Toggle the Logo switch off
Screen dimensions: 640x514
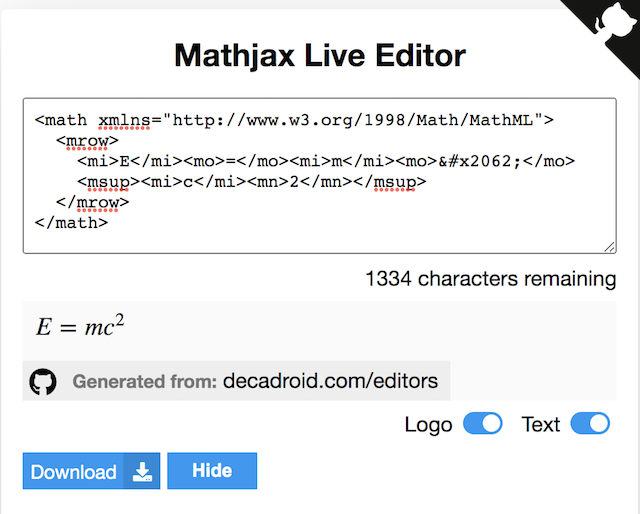[482, 423]
